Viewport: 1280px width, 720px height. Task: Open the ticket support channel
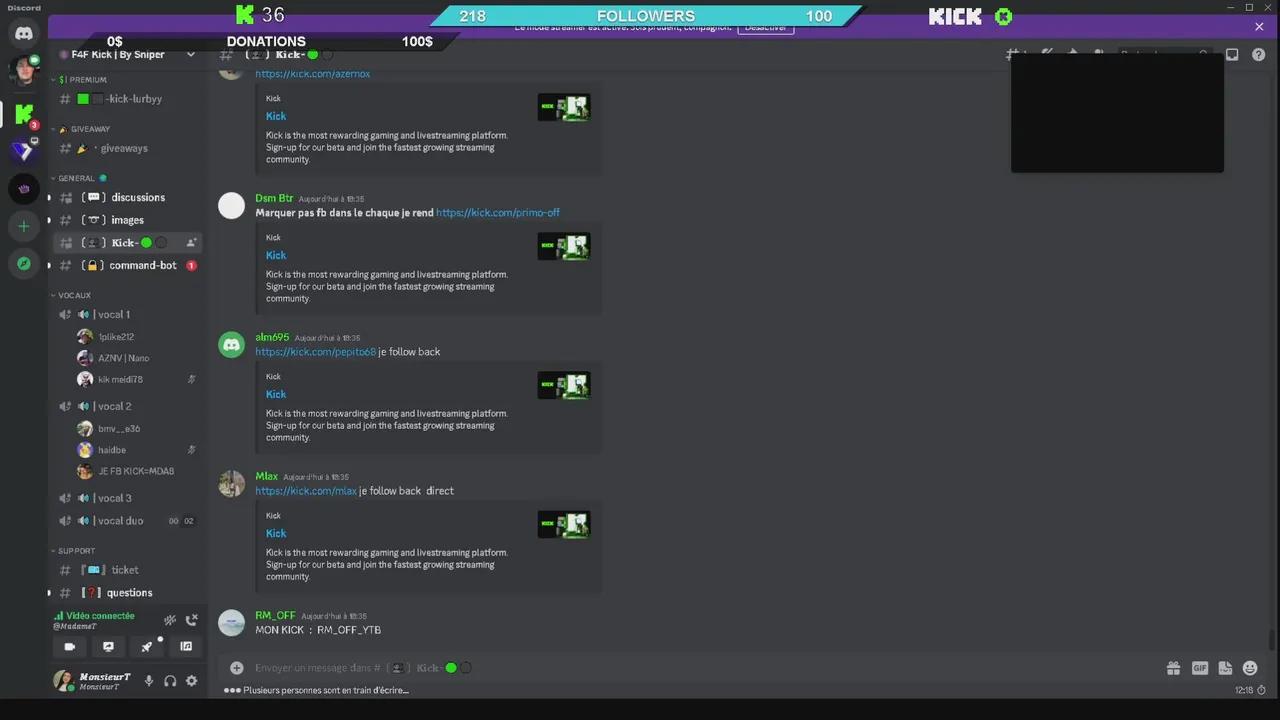[x=128, y=570]
